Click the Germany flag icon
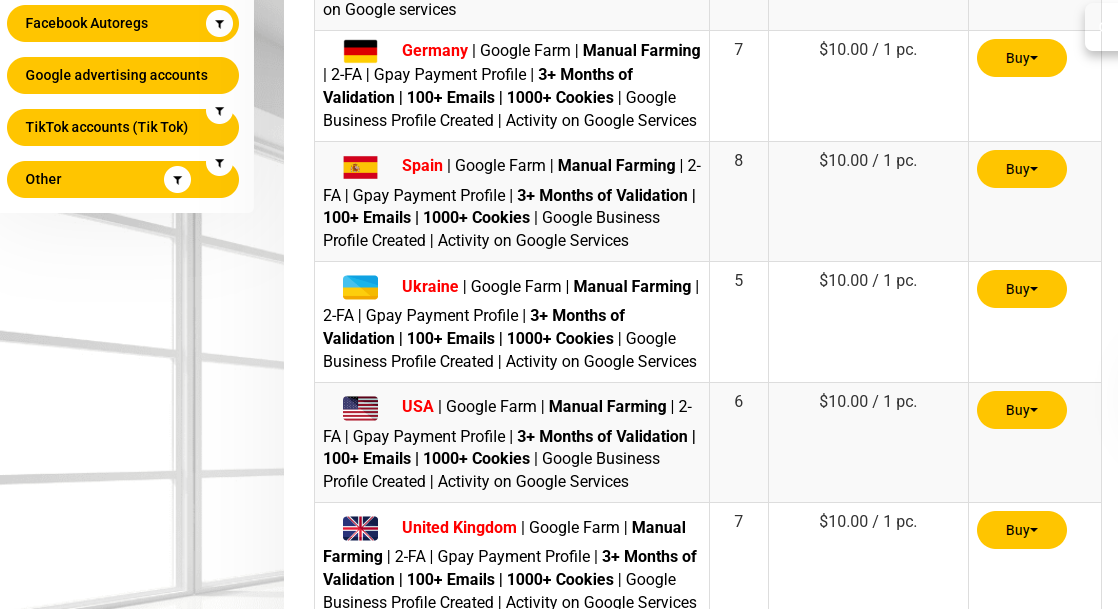 click(x=360, y=51)
